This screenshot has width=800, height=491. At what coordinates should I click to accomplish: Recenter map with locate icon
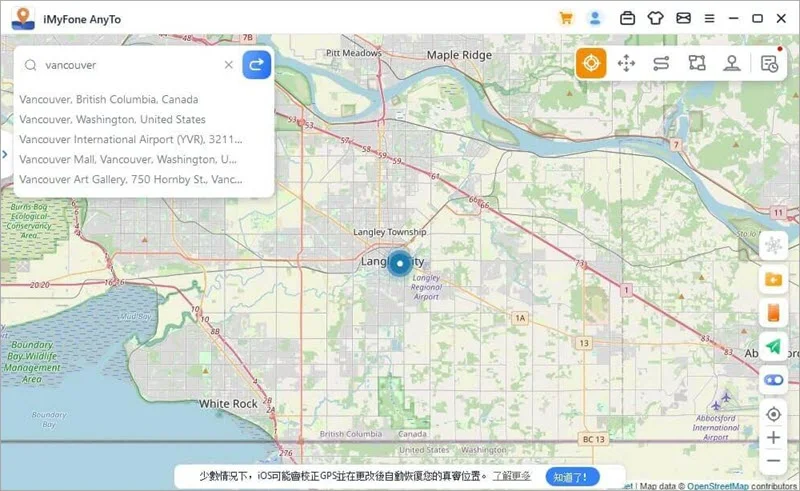click(773, 414)
